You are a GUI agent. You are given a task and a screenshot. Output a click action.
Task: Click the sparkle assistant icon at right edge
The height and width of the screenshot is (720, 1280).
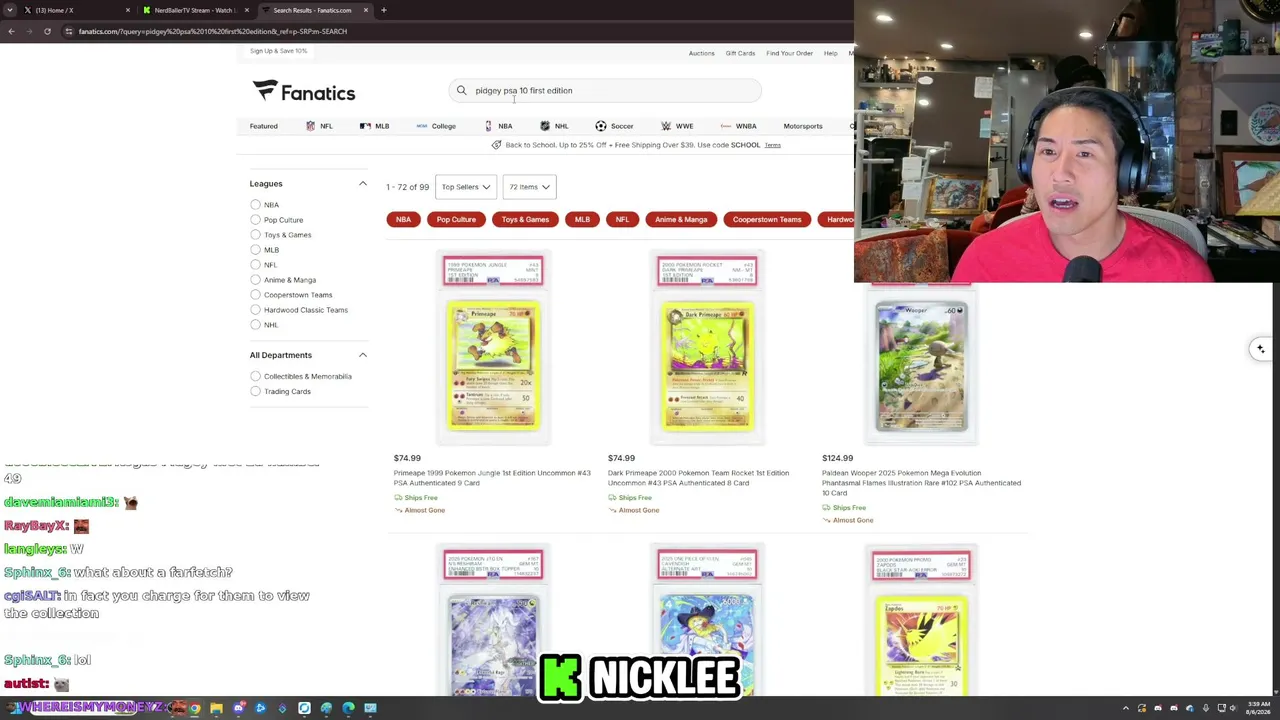1260,349
